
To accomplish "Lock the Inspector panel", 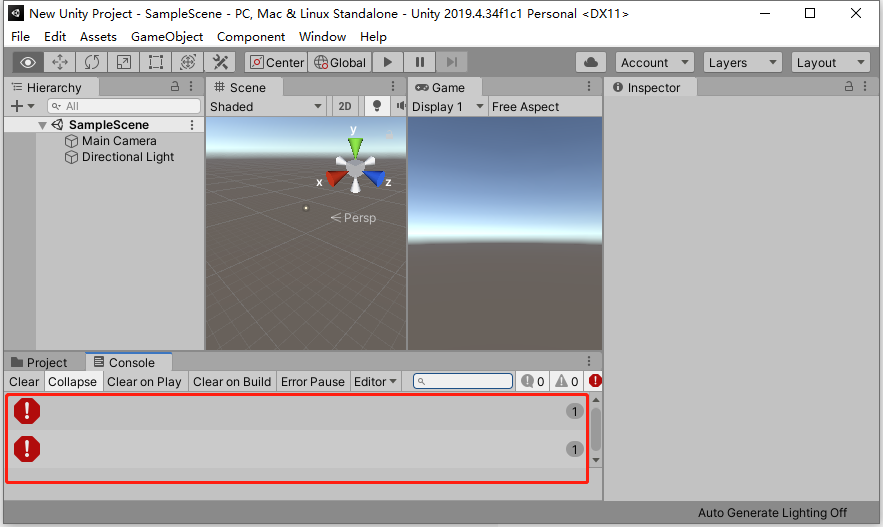I will point(849,86).
